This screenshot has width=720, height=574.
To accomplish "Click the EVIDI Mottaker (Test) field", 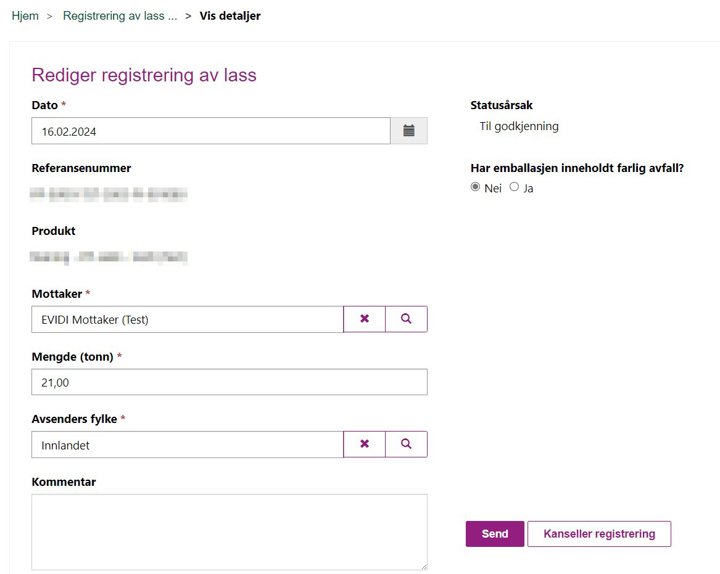I will [187, 319].
